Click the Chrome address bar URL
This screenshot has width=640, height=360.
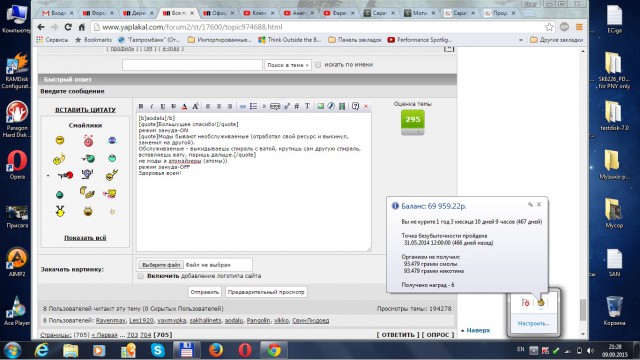click(x=192, y=27)
